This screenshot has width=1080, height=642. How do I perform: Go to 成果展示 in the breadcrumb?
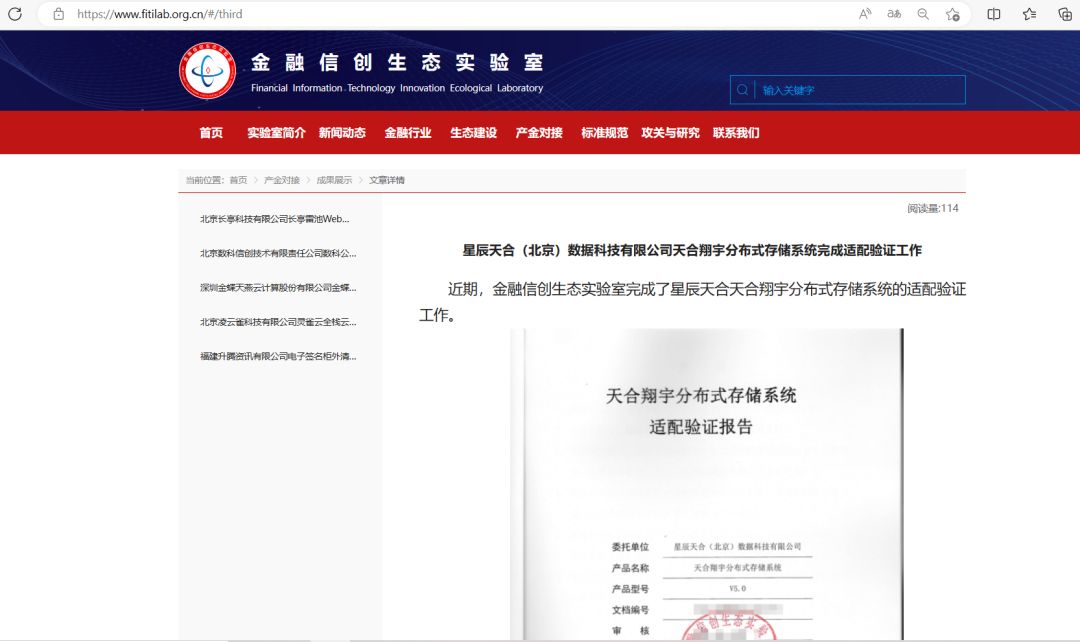(x=334, y=180)
